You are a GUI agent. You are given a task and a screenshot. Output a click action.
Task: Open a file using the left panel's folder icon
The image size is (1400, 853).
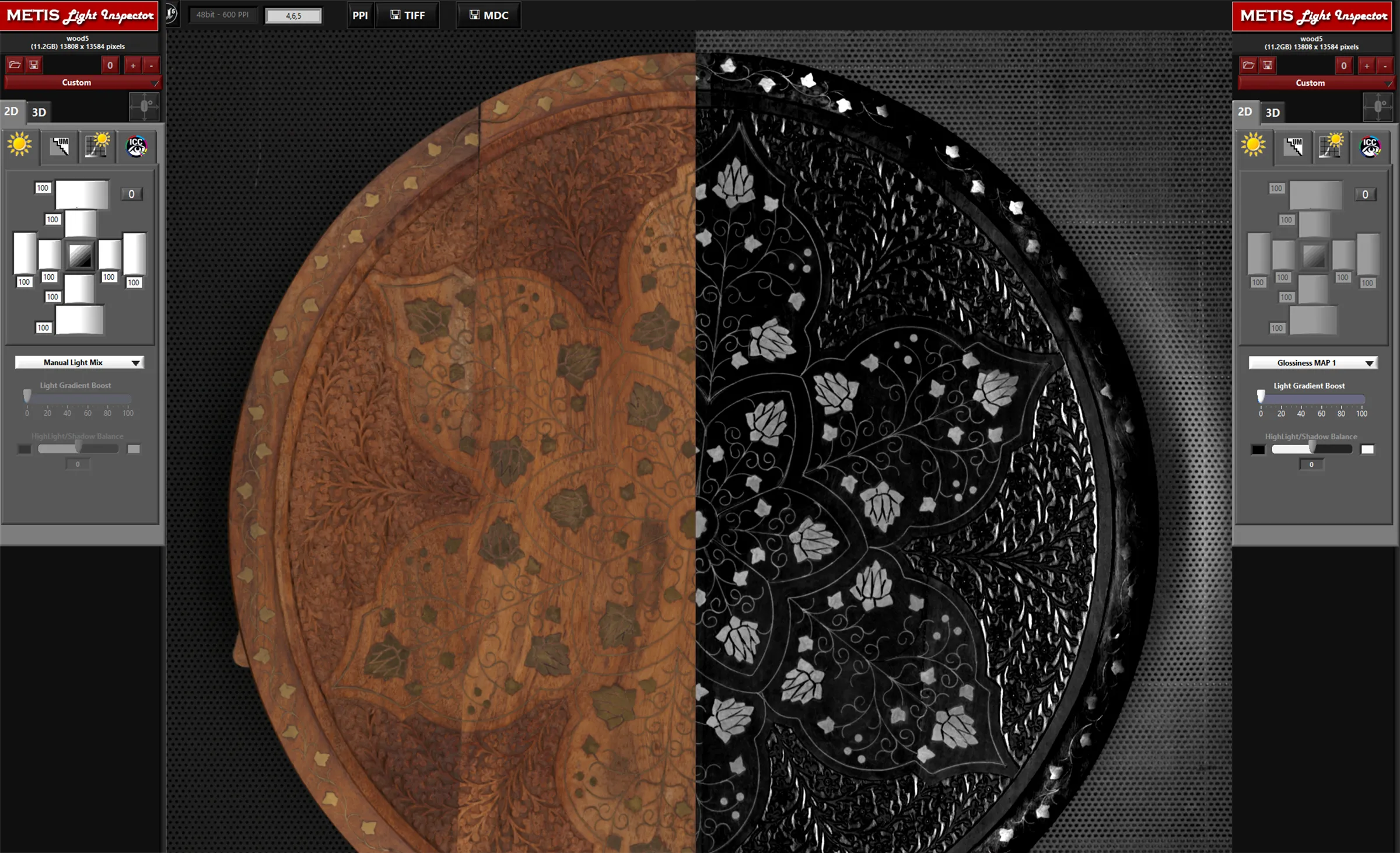[15, 65]
